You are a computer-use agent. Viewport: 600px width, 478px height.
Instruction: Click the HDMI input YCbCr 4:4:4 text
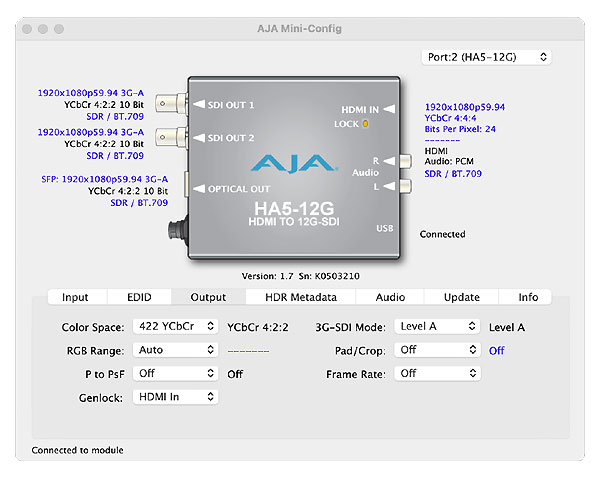[x=450, y=118]
